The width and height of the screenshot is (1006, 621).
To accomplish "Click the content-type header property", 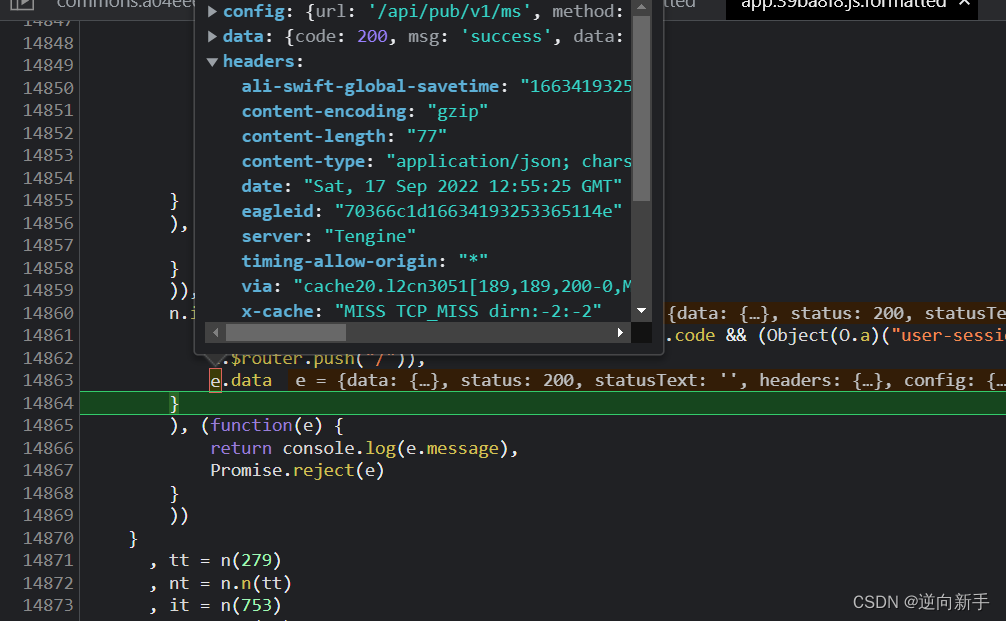I will [x=303, y=161].
